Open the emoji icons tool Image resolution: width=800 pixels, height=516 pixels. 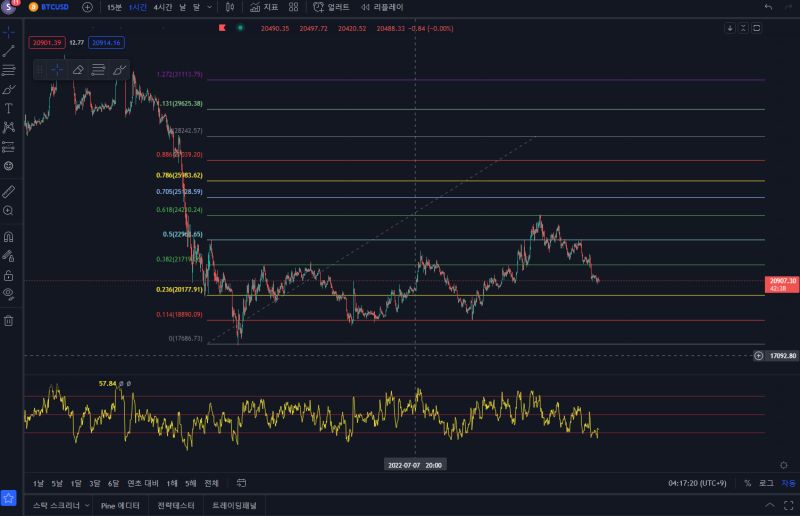(9, 166)
